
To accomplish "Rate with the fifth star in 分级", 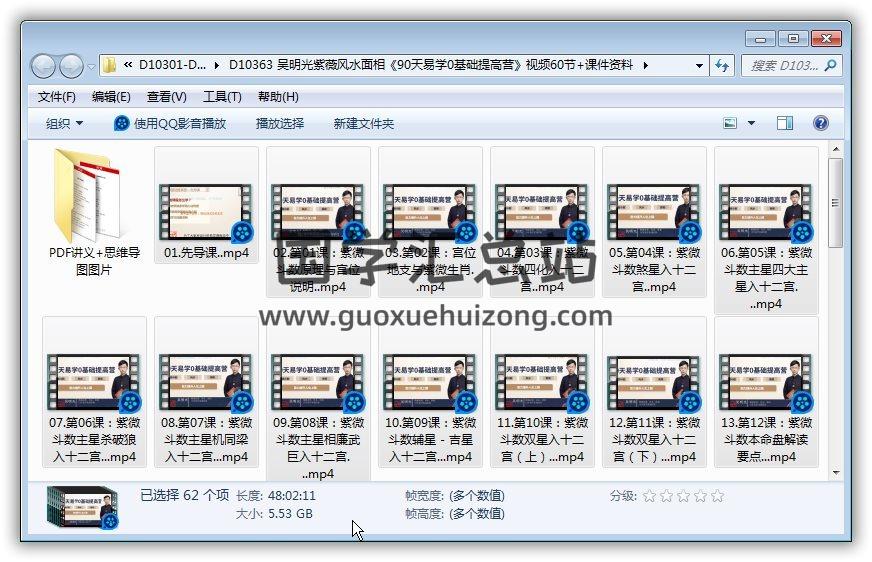I will point(718,496).
